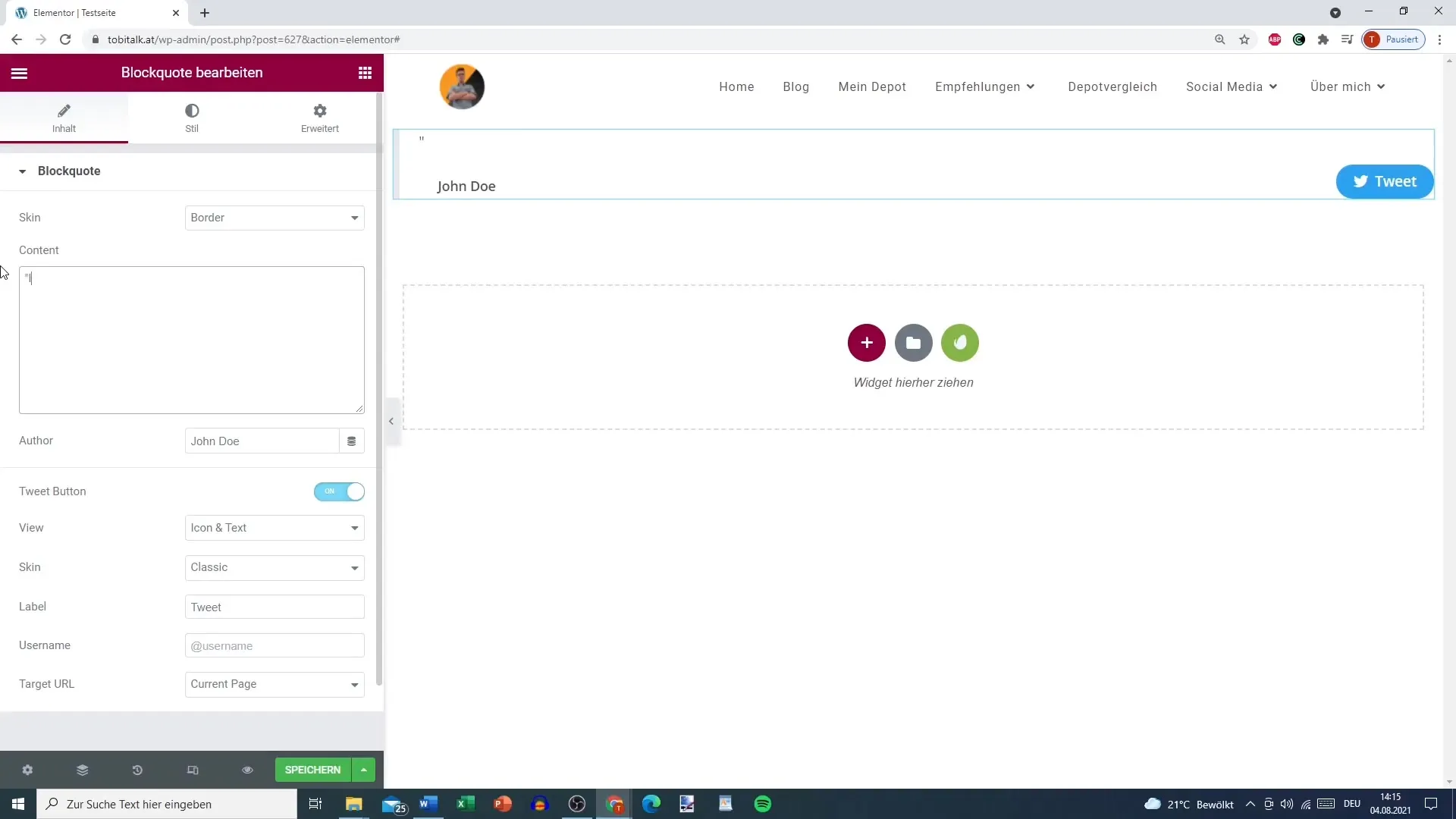Open the Pausiert profile button
This screenshot has width=1456, height=819.
tap(1394, 39)
